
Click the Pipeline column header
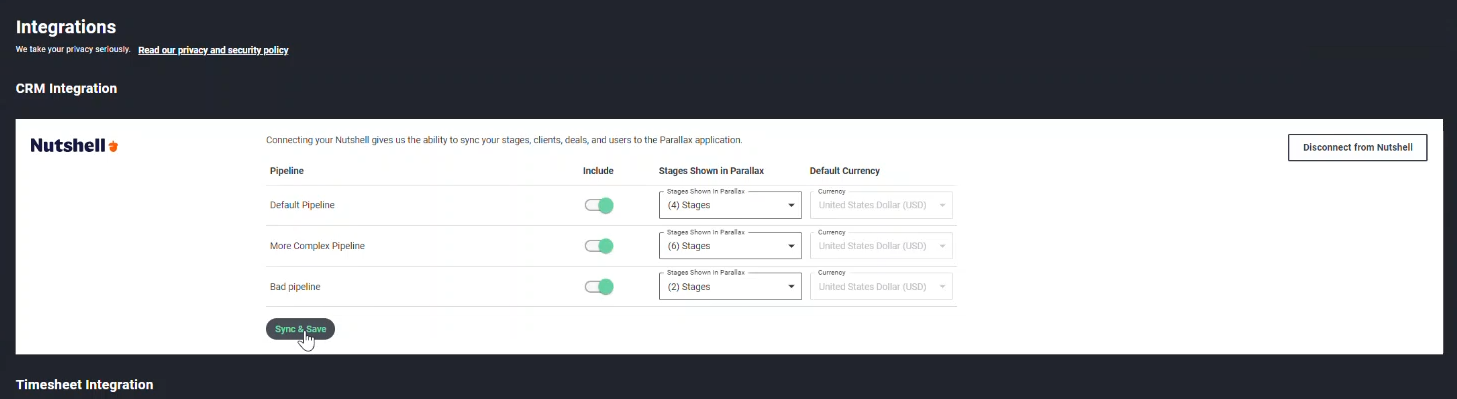[x=287, y=171]
